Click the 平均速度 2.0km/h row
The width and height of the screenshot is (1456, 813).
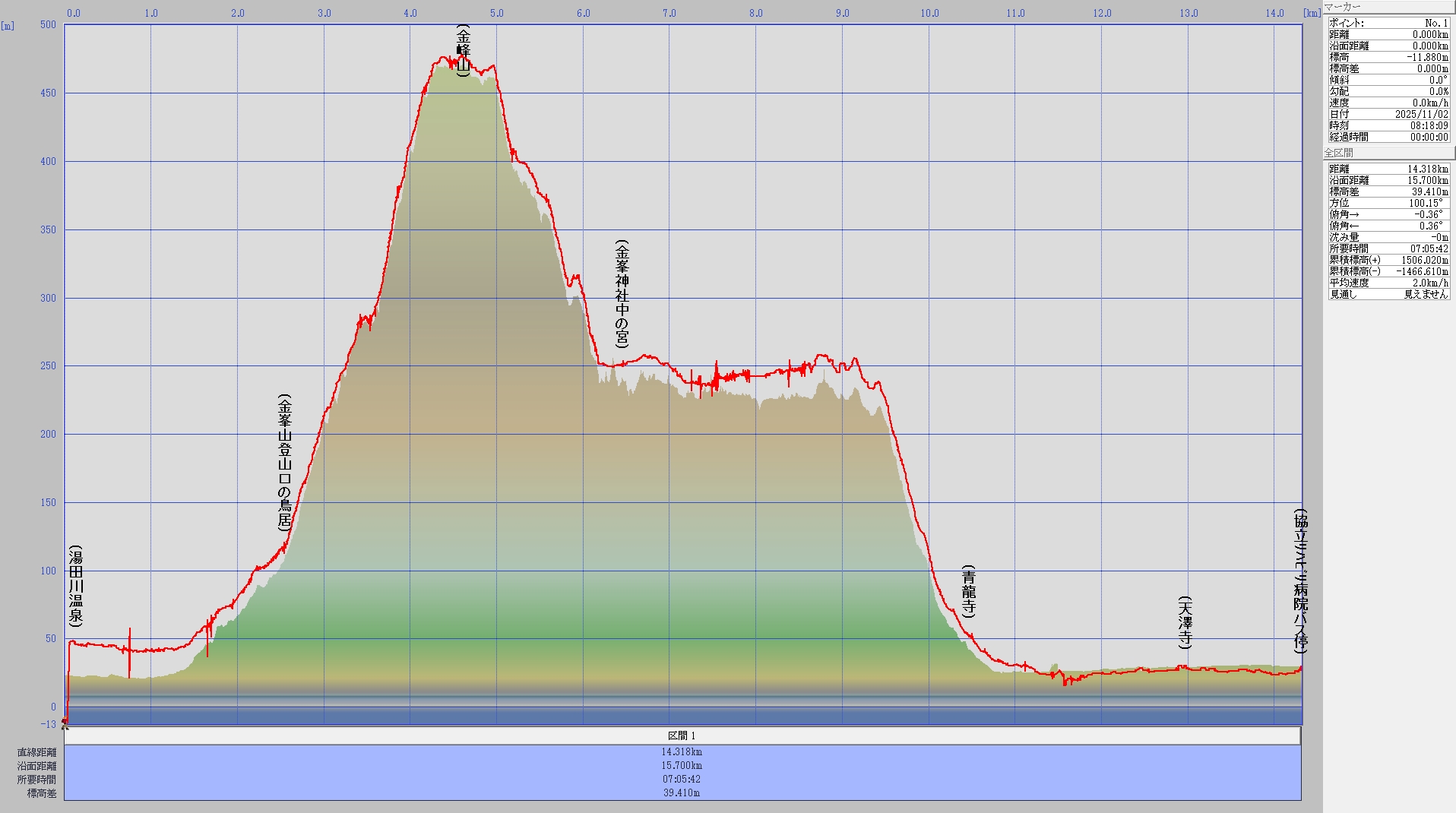point(1388,283)
